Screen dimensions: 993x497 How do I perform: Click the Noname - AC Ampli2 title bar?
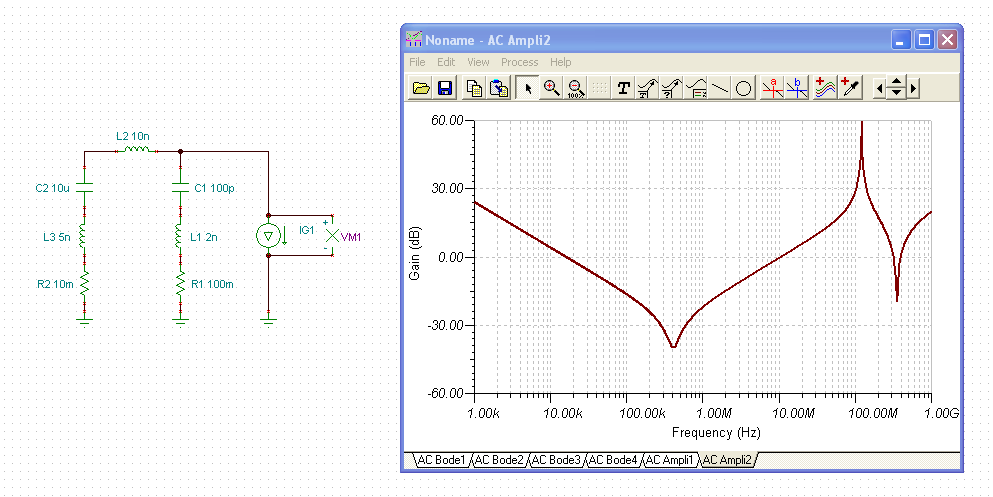pyautogui.click(x=646, y=40)
